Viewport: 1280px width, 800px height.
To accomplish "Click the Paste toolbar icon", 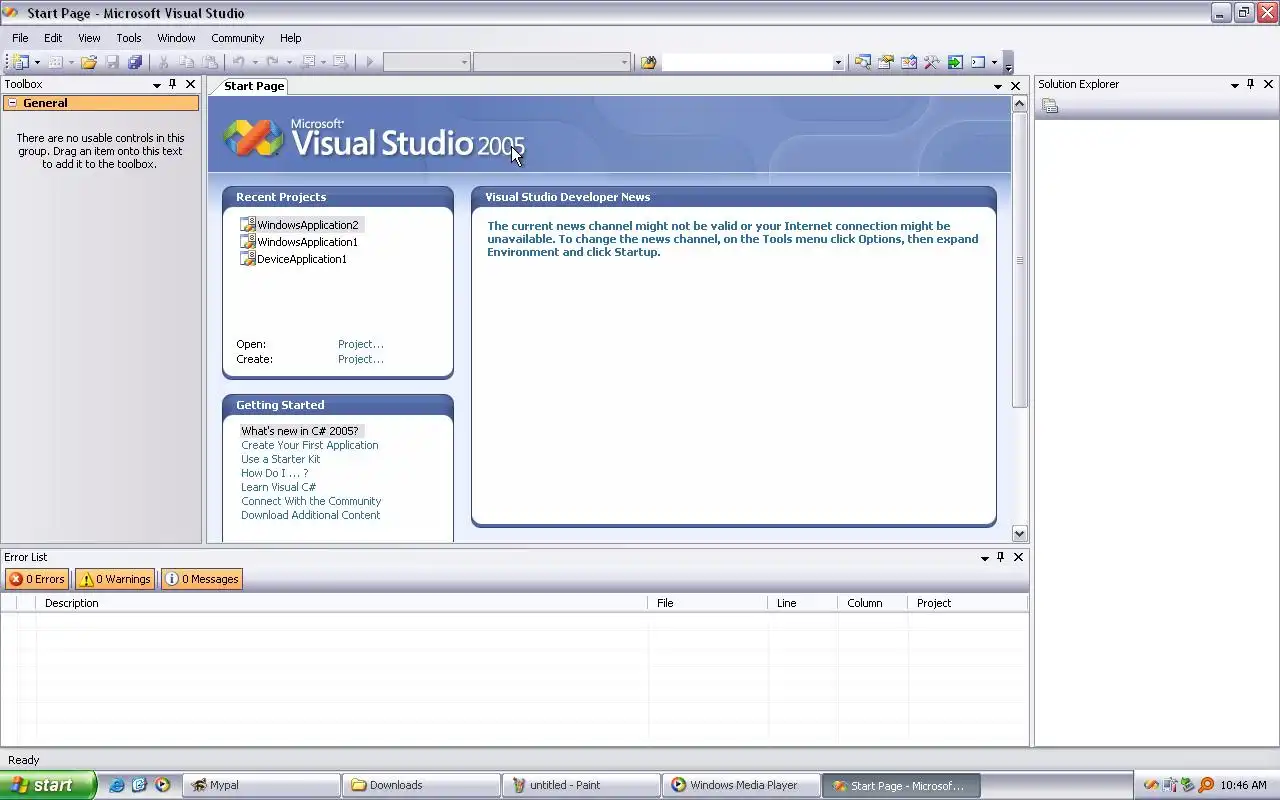I will 209,62.
